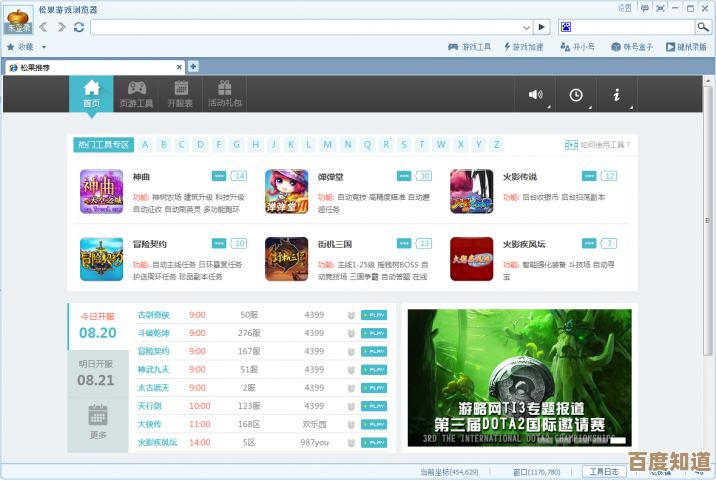Play 大侠传 with PLAY button
Viewport: 716px width, 480px height.
tap(374, 424)
